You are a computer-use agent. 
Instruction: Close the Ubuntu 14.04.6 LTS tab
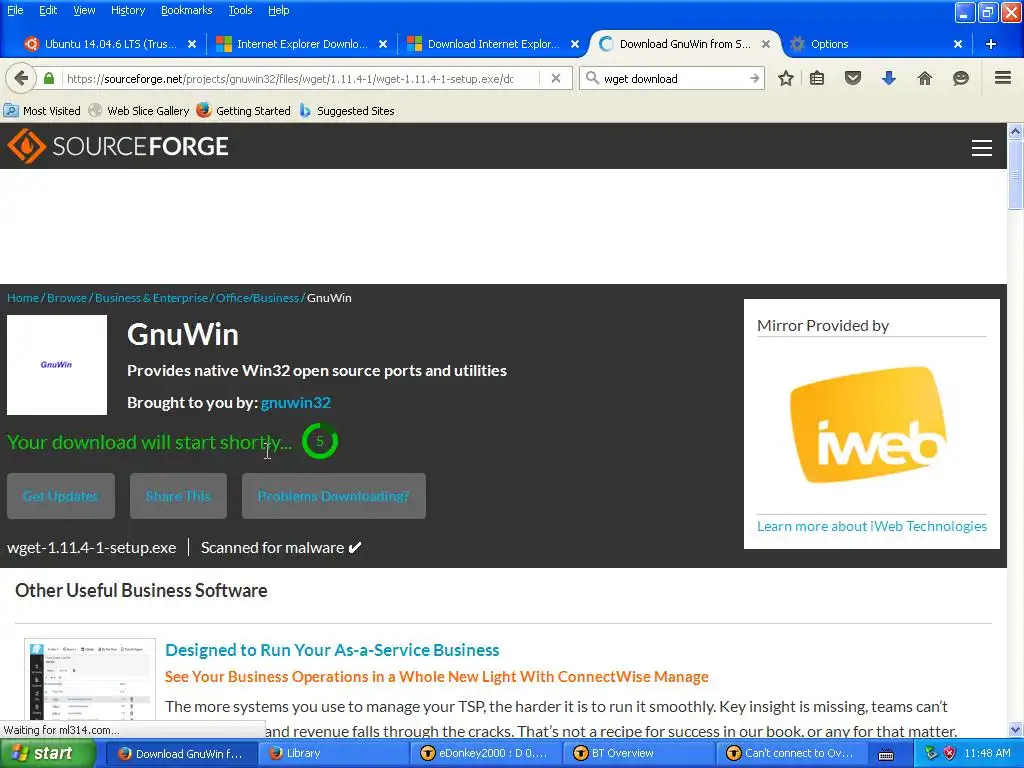192,44
